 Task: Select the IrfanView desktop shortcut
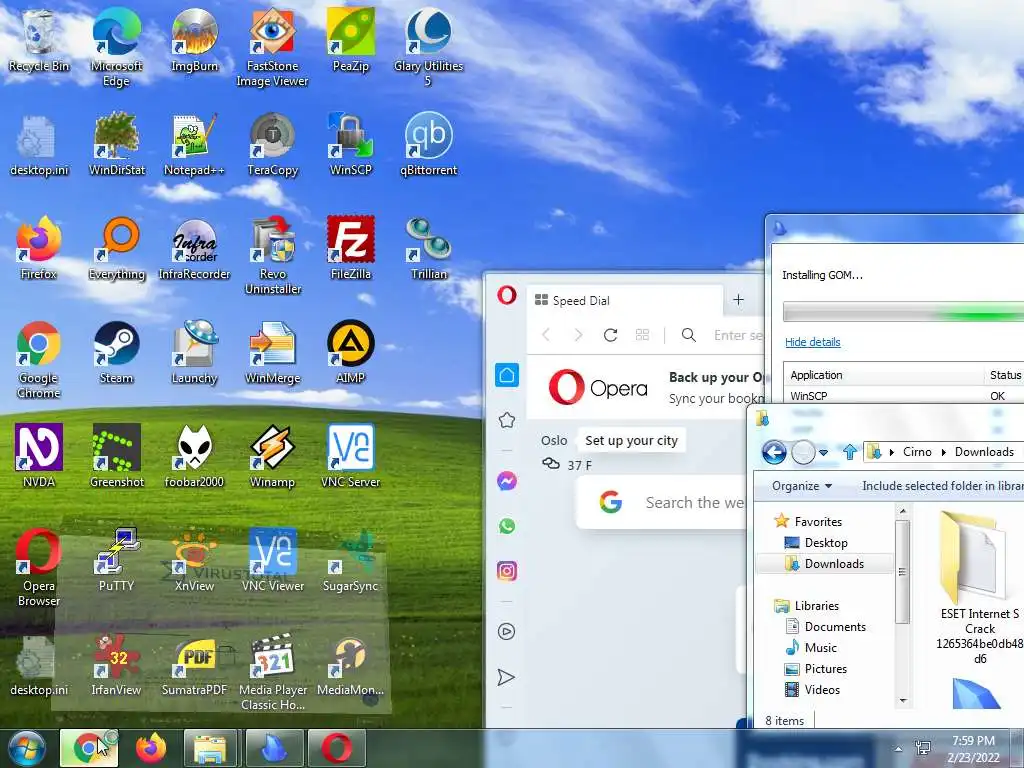point(116,664)
